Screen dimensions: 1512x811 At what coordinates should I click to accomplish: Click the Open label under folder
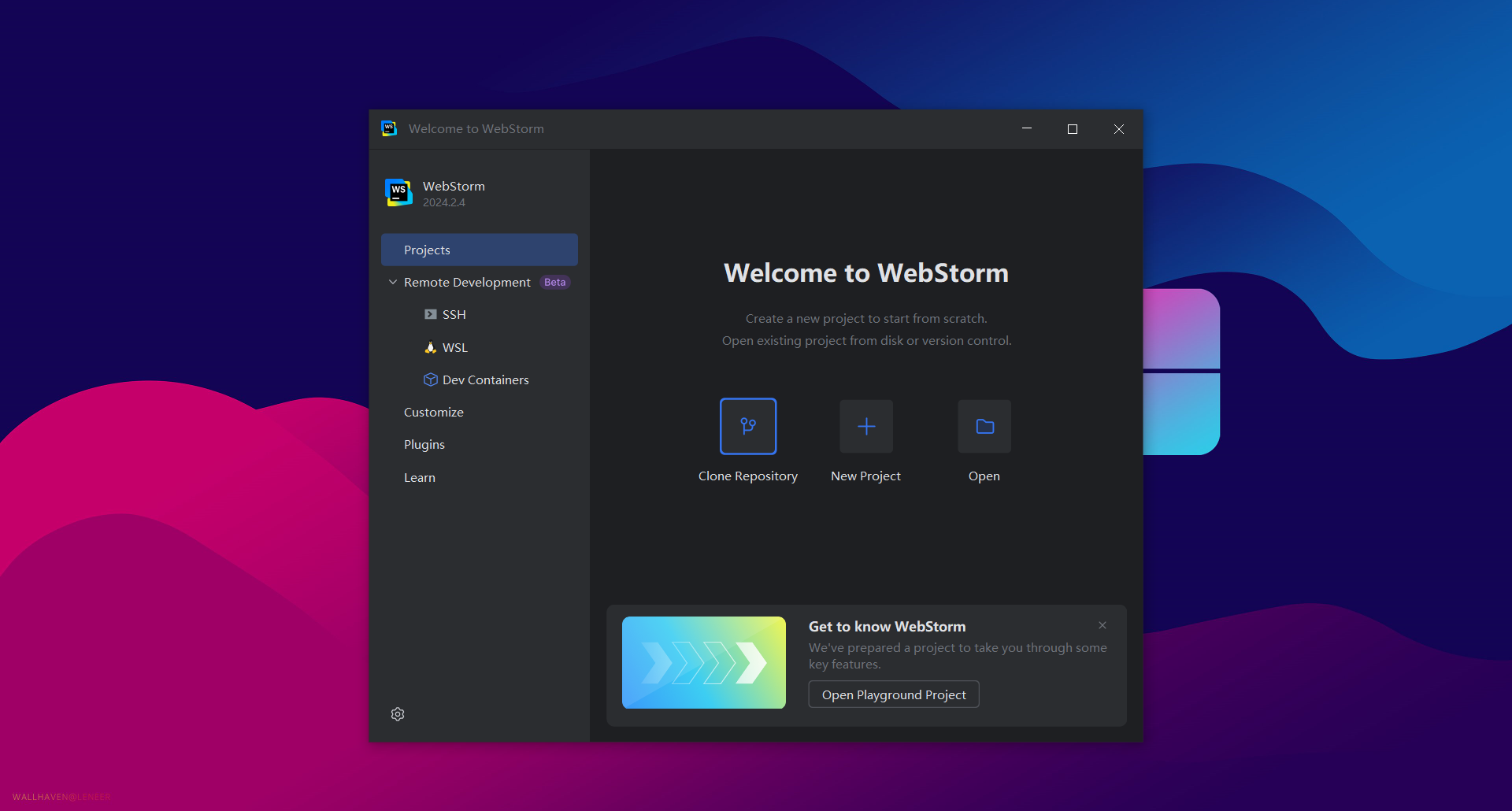[984, 476]
